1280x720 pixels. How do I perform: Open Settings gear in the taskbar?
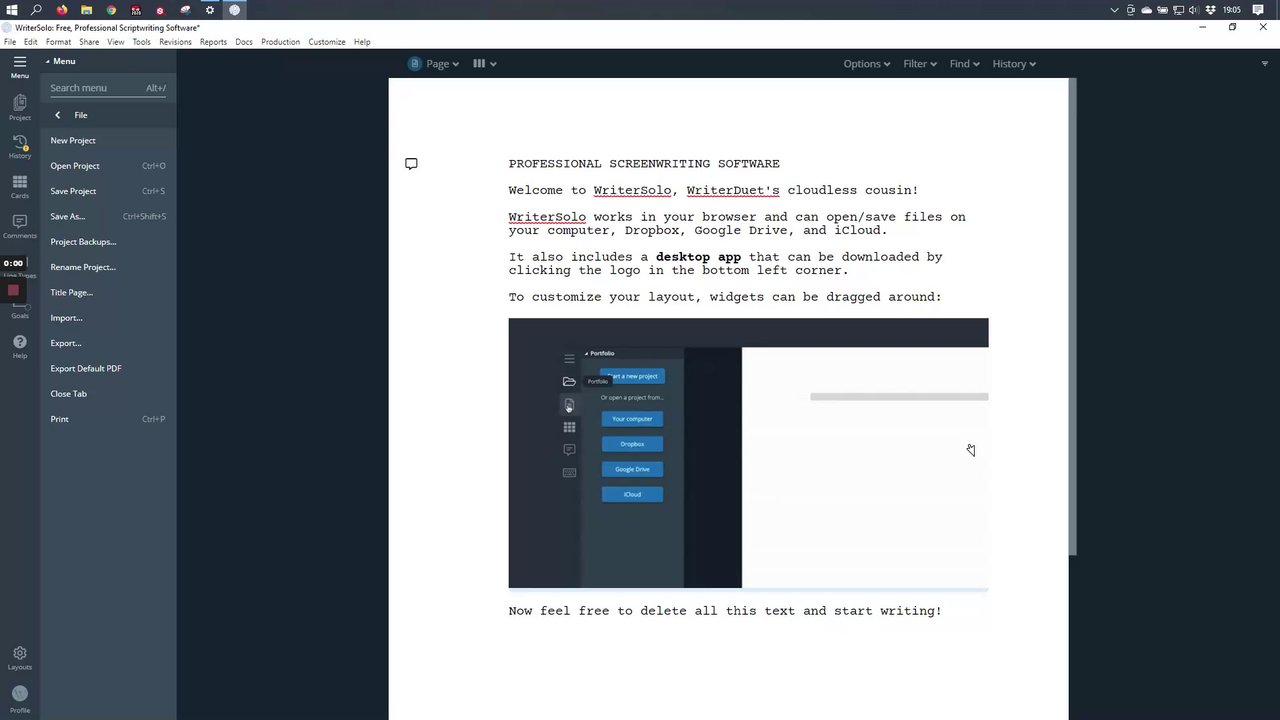(x=210, y=10)
